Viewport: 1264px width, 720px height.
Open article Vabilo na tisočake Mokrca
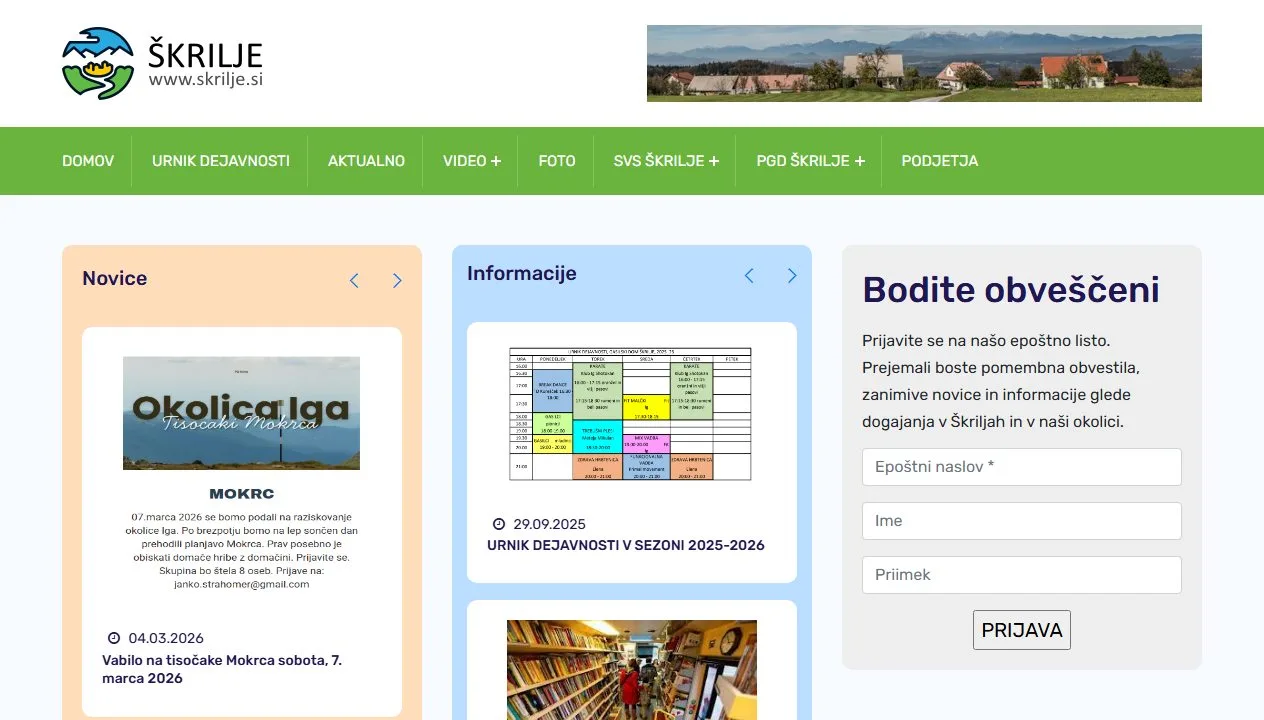(x=222, y=669)
